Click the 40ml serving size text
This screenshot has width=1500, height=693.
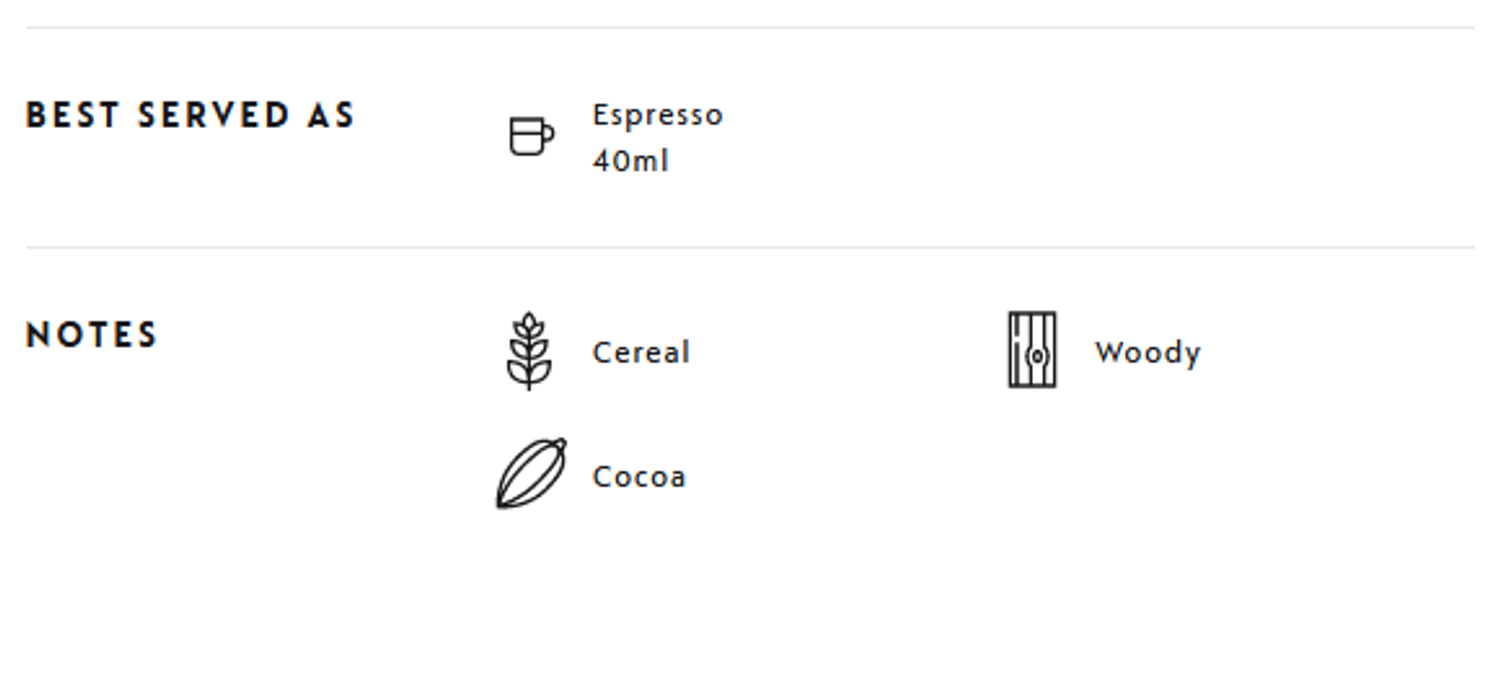click(630, 161)
